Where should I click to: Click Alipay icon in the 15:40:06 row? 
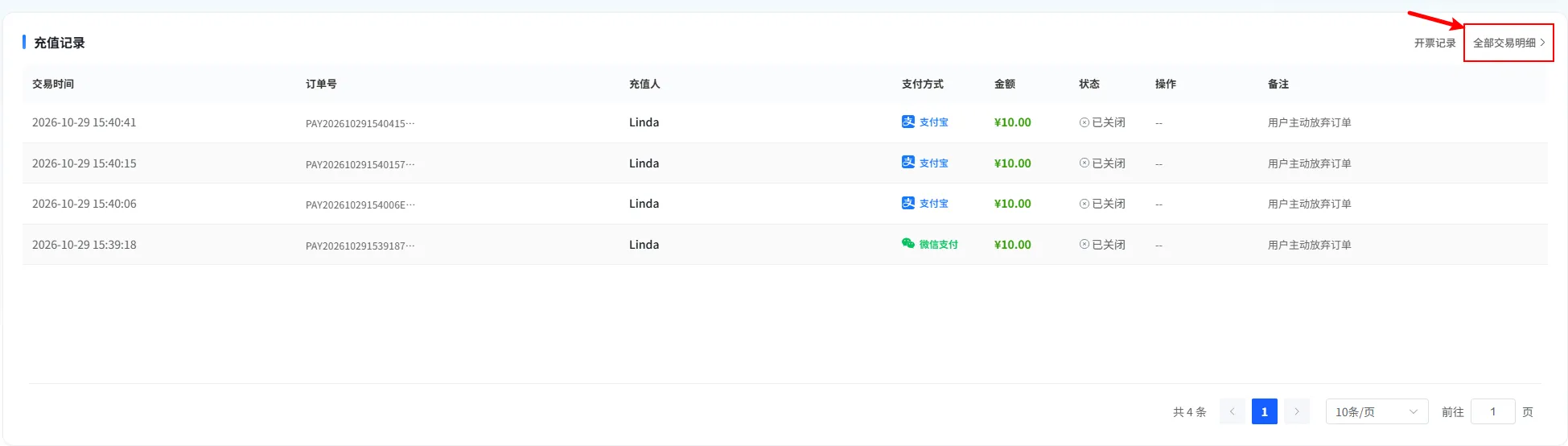[x=908, y=203]
